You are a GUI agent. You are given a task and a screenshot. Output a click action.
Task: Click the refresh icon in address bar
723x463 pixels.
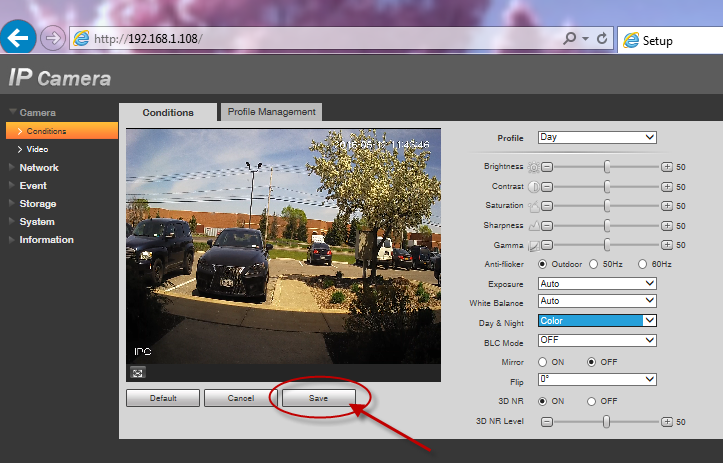[x=602, y=39]
